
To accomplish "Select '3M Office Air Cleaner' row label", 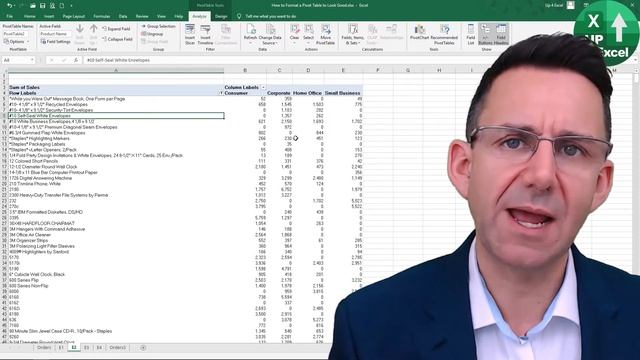I will tap(116, 235).
